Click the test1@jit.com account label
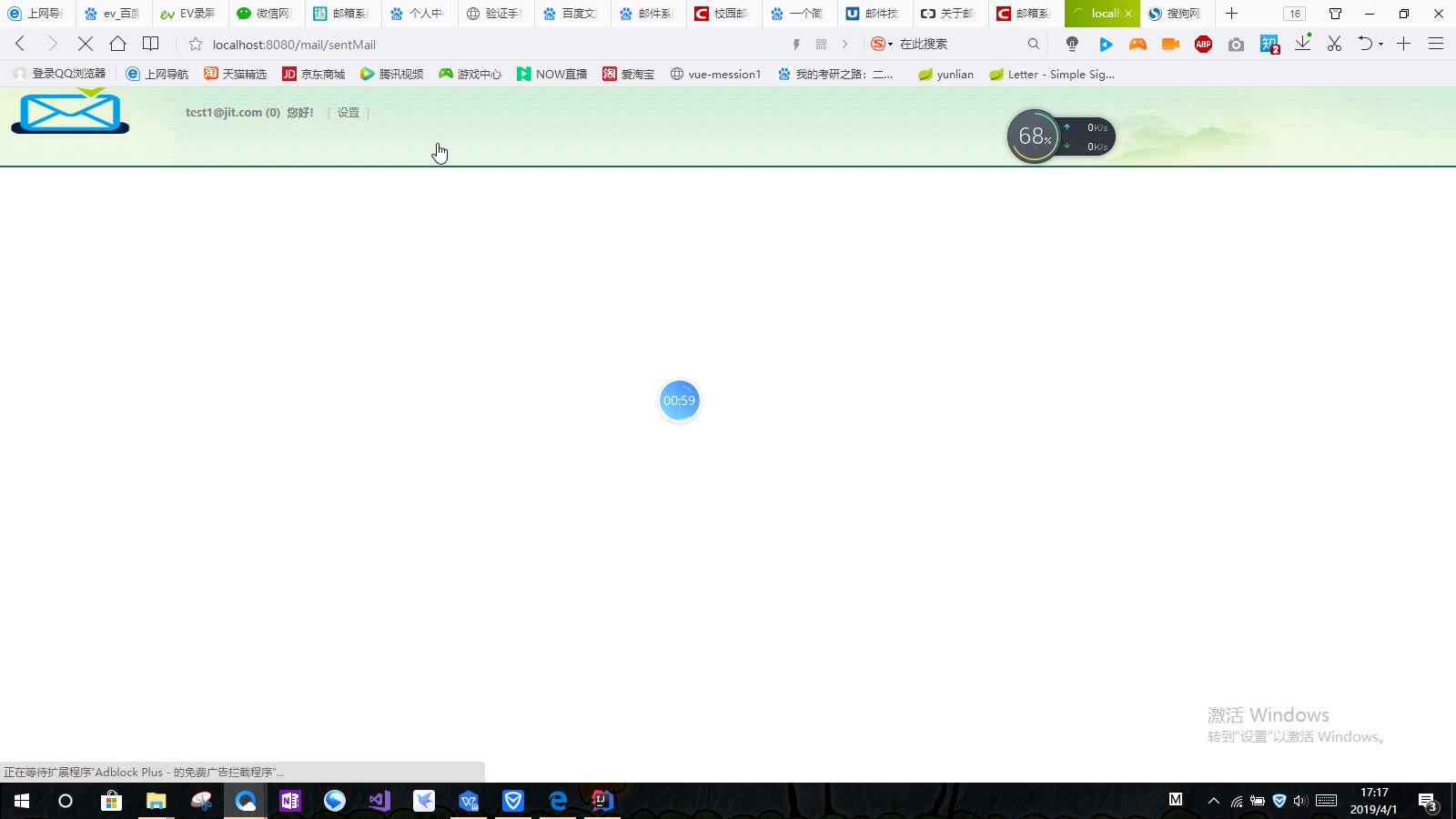Screen dimensions: 1456x819 coord(233,113)
